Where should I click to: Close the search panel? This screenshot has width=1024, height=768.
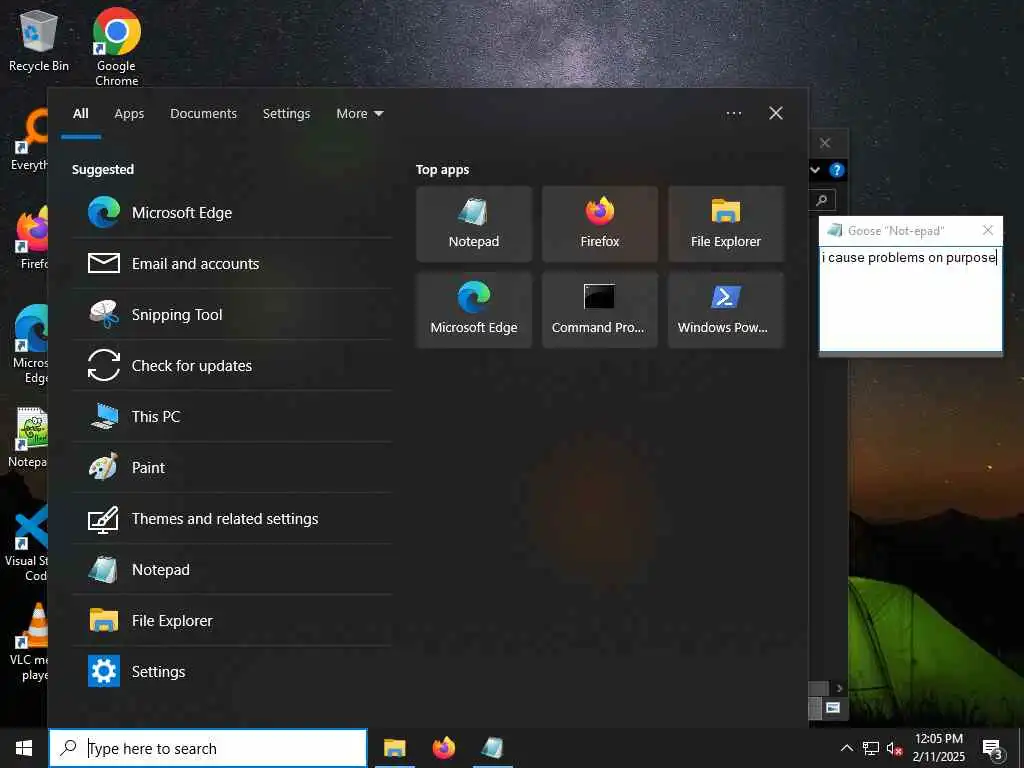(x=776, y=114)
